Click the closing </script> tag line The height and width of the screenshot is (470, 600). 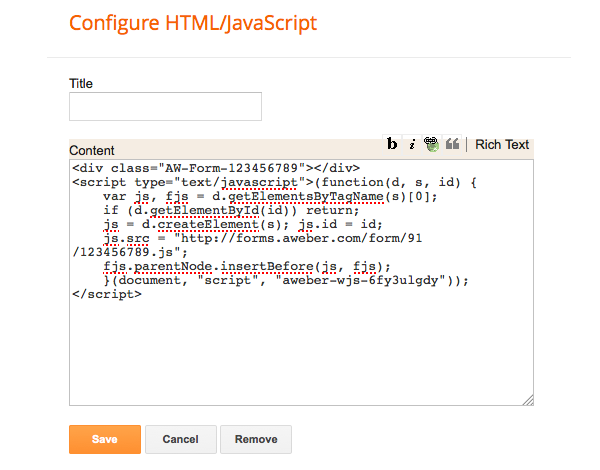point(107,295)
